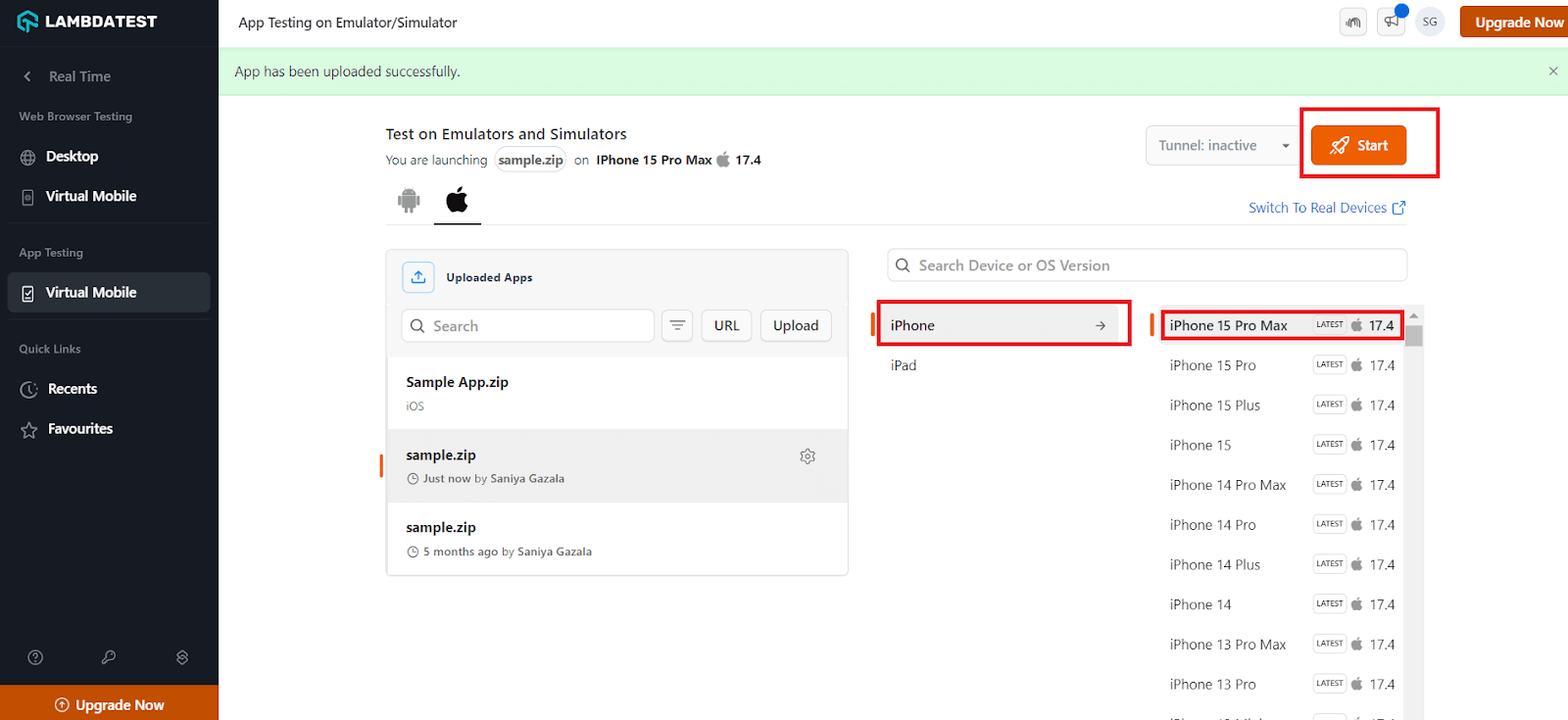Choose iPhone 13 Pro device
Screen dimensions: 1568x720
(1282, 685)
